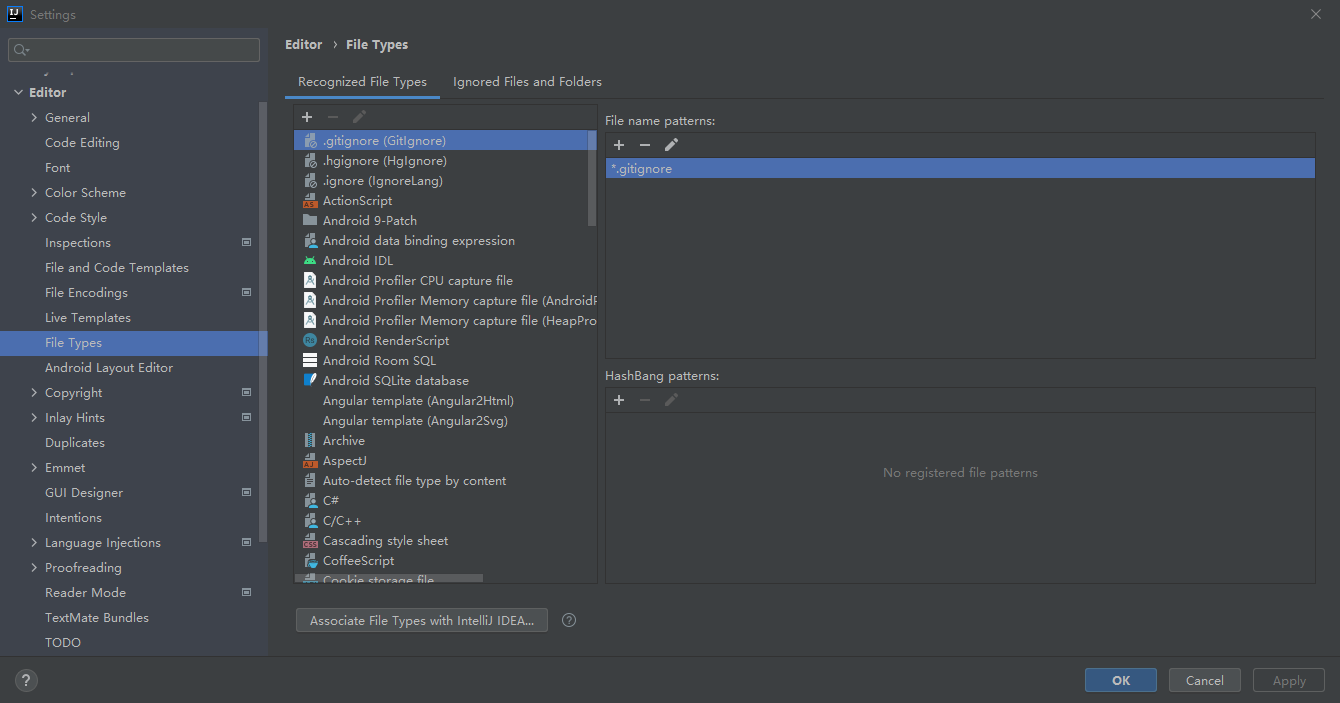Add a new HashBang pattern

[619, 400]
